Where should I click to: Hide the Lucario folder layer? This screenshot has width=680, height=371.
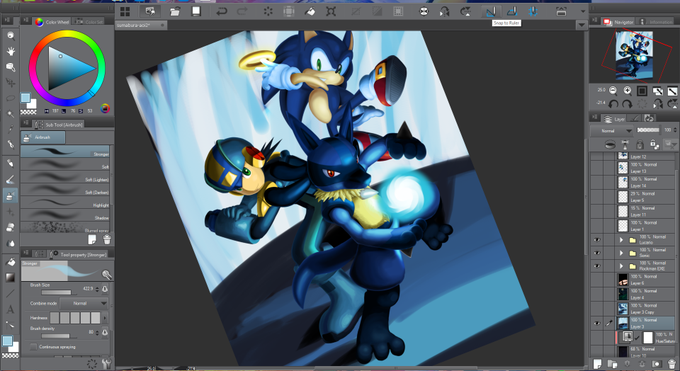597,240
